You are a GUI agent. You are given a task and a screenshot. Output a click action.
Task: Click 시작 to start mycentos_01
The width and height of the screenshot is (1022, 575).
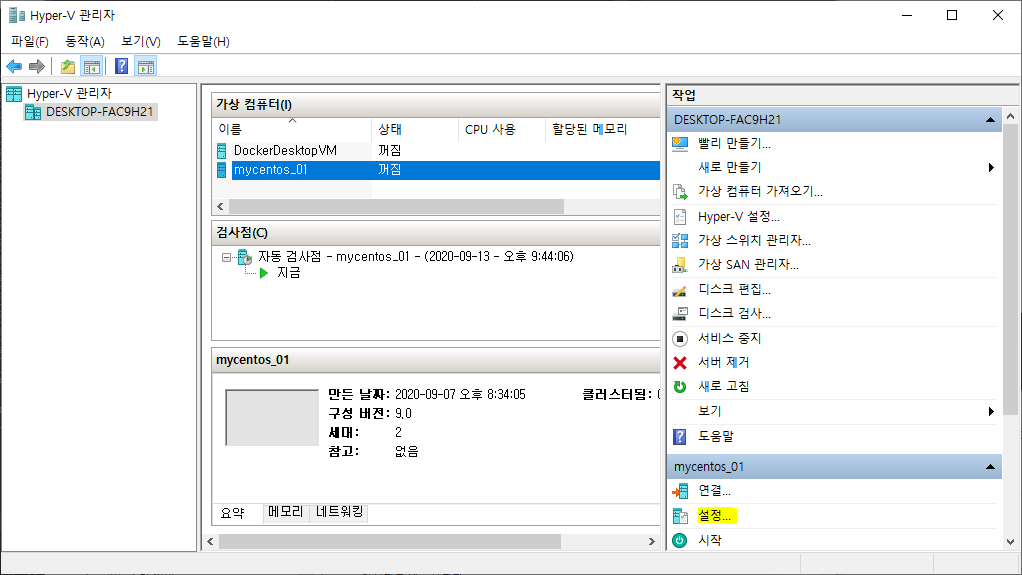[x=710, y=540]
